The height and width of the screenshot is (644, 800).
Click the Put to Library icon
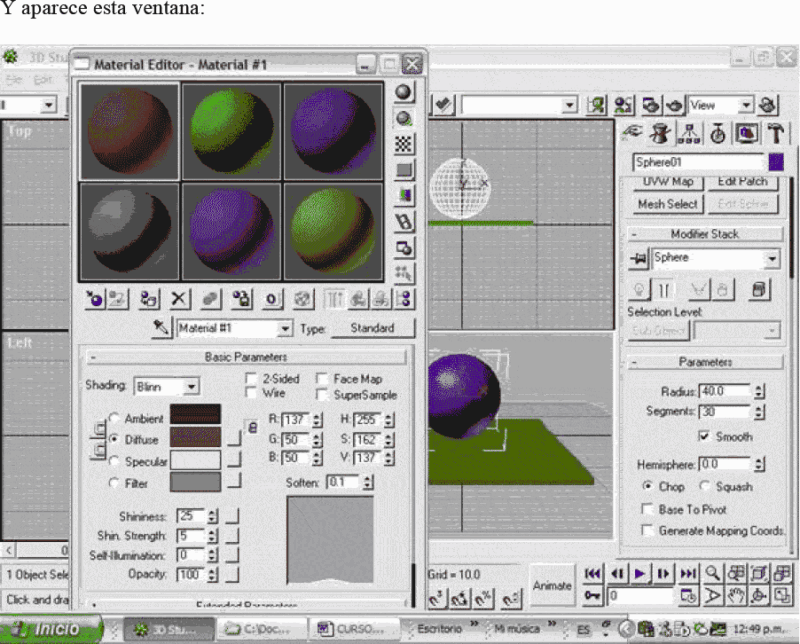[x=241, y=299]
